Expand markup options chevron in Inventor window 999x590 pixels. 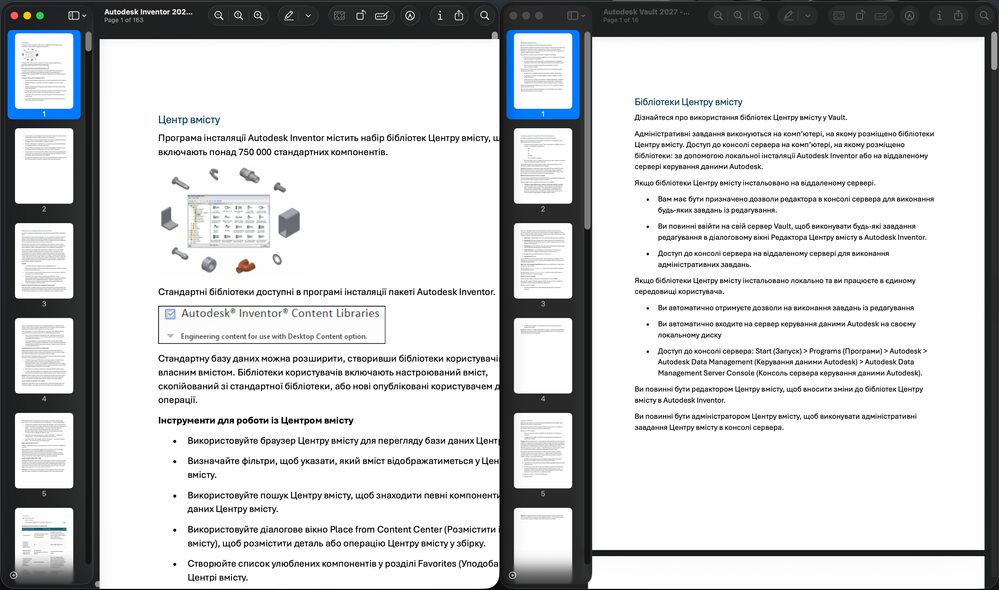pyautogui.click(x=308, y=16)
